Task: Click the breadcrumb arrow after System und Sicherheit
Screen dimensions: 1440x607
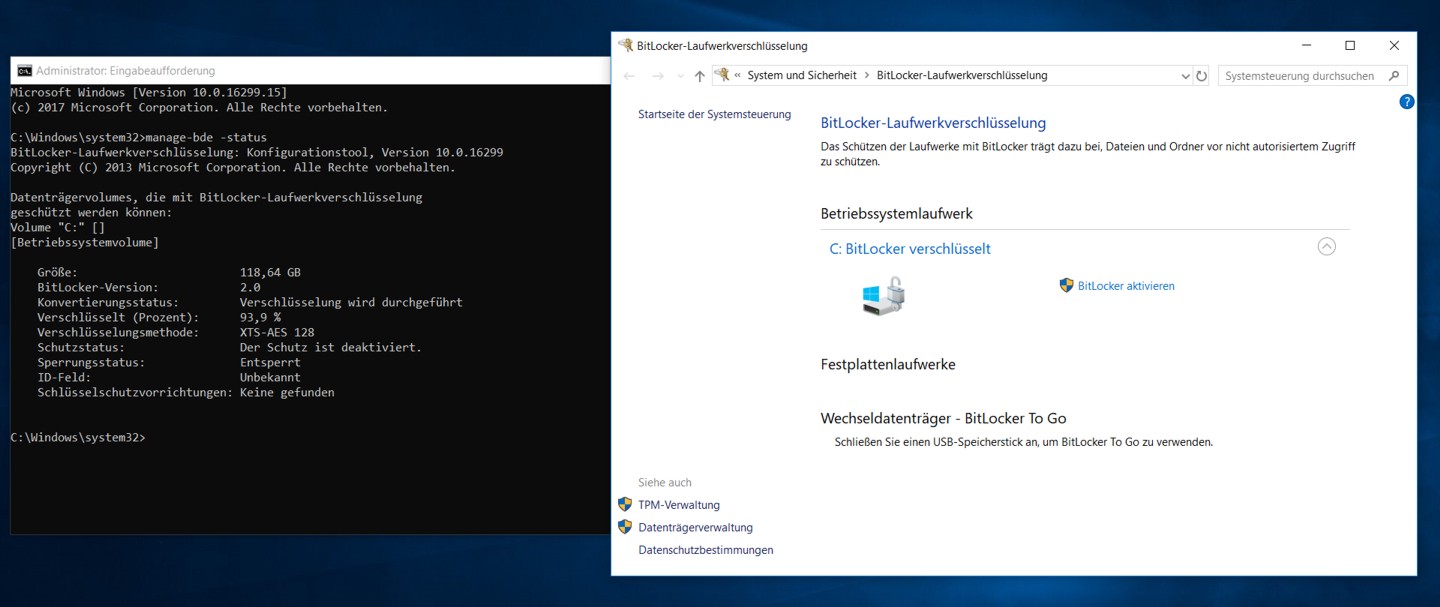Action: 867,76
